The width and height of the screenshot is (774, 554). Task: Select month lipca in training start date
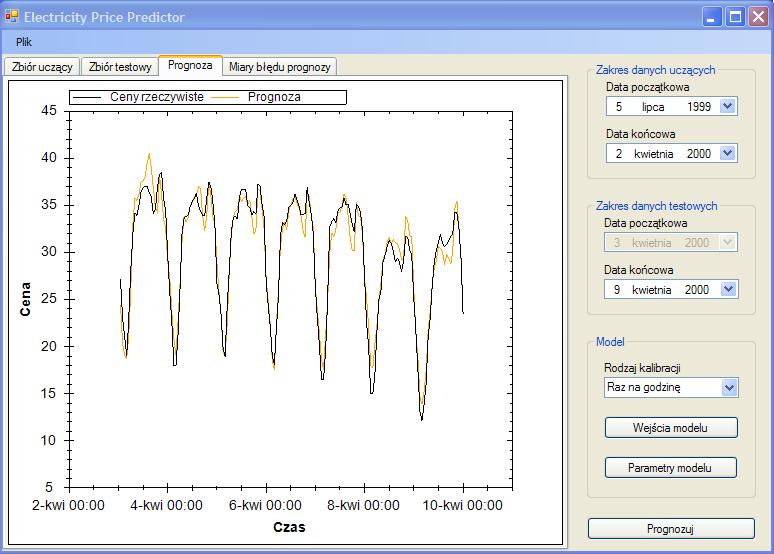click(x=653, y=107)
